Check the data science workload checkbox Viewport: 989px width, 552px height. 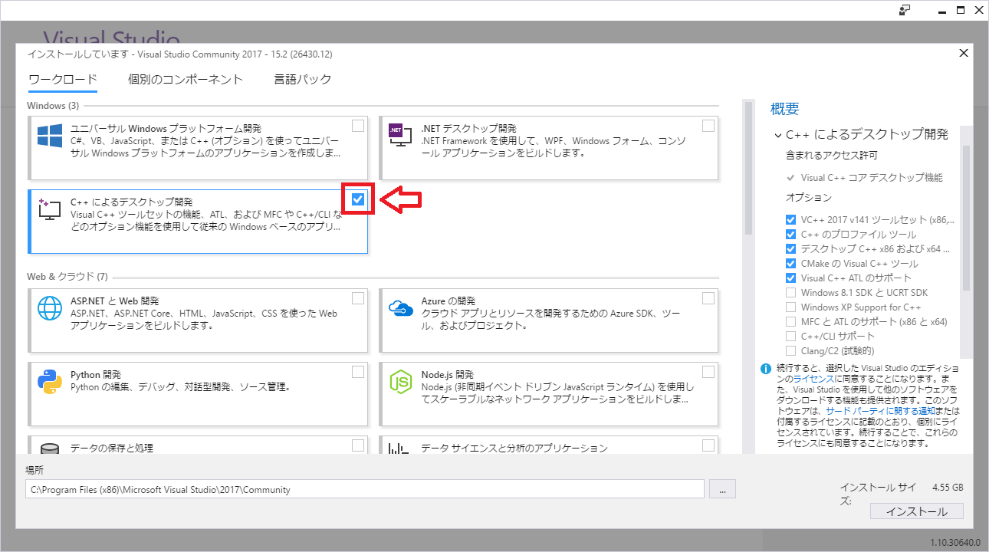tap(708, 445)
